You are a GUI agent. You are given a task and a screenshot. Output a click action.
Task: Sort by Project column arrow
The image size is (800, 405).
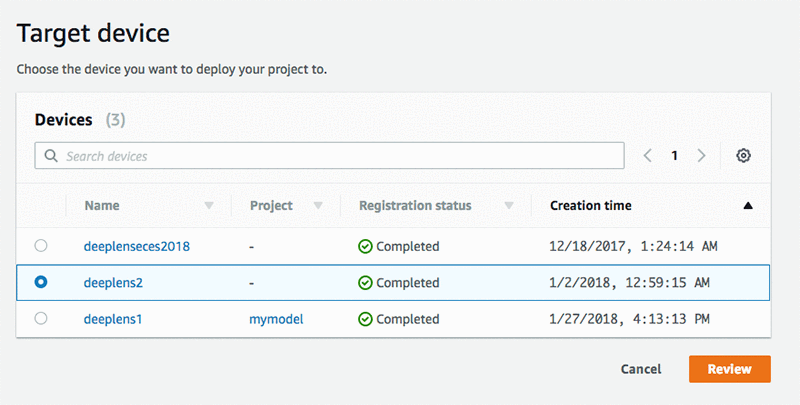[318, 206]
